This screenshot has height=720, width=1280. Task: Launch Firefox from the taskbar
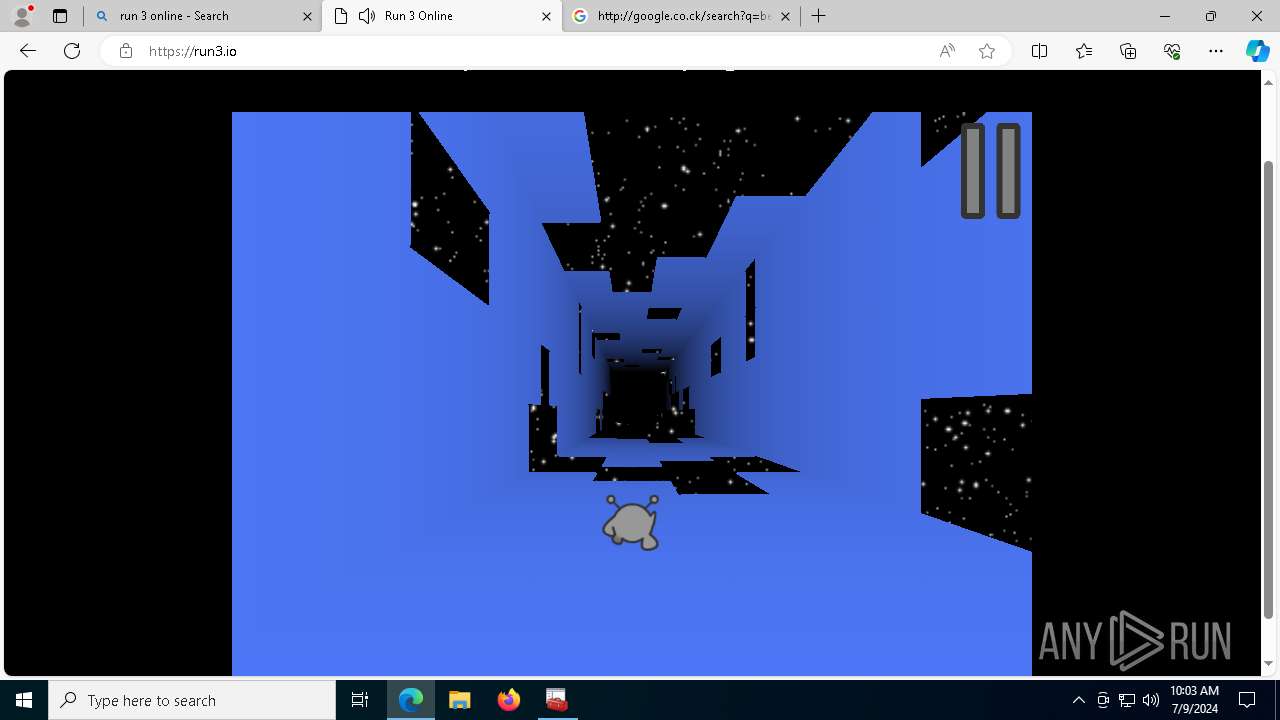(509, 700)
